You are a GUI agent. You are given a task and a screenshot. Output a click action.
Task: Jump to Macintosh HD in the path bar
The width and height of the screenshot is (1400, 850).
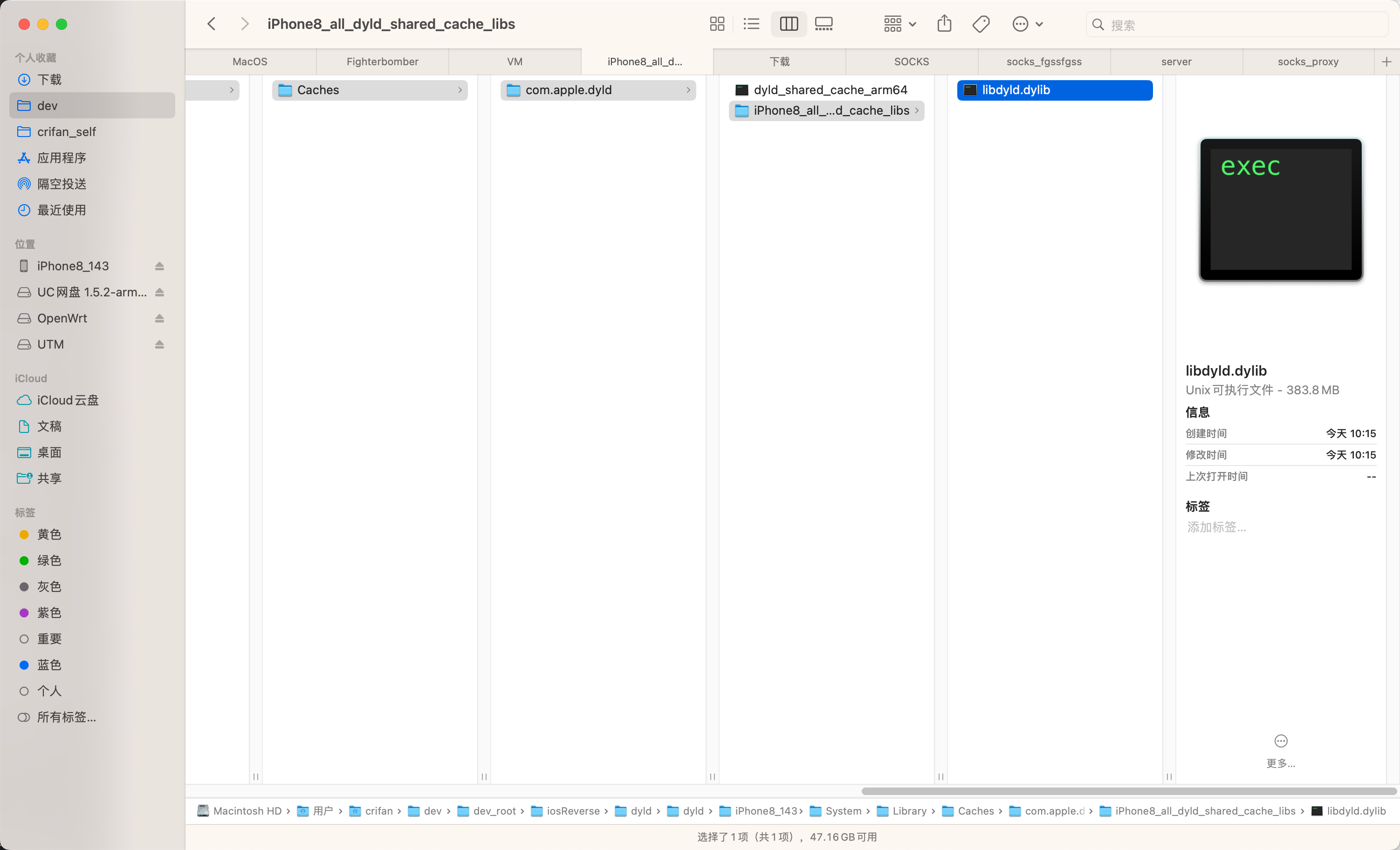tap(240, 811)
